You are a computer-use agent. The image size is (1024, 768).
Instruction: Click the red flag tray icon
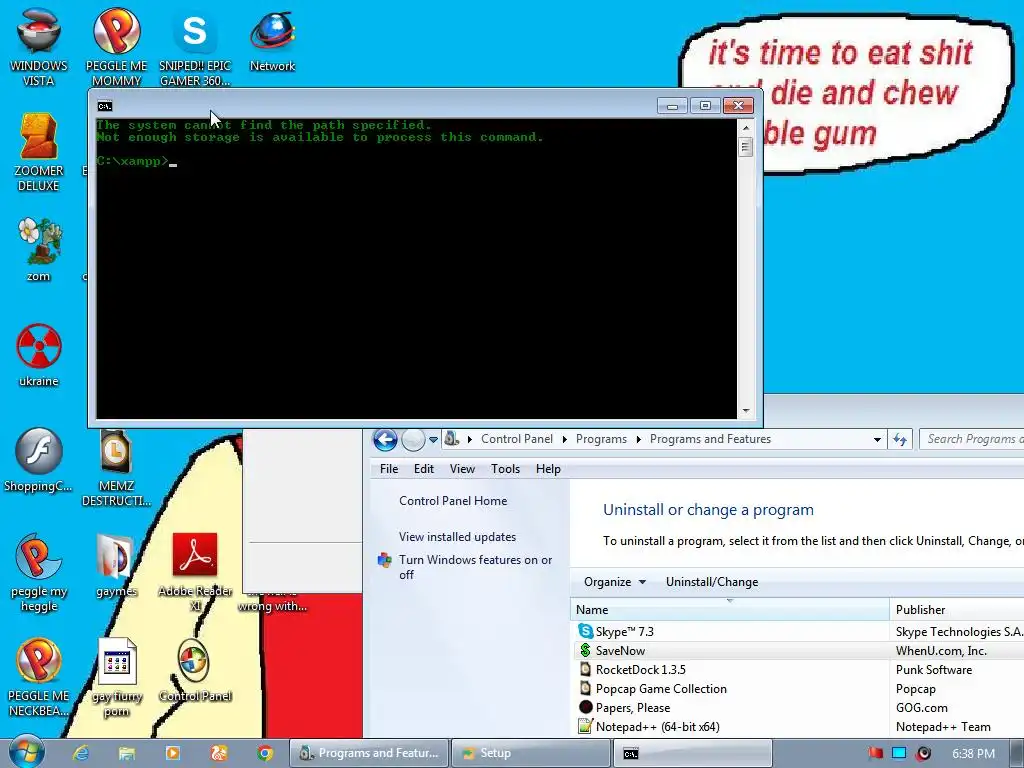pos(876,753)
